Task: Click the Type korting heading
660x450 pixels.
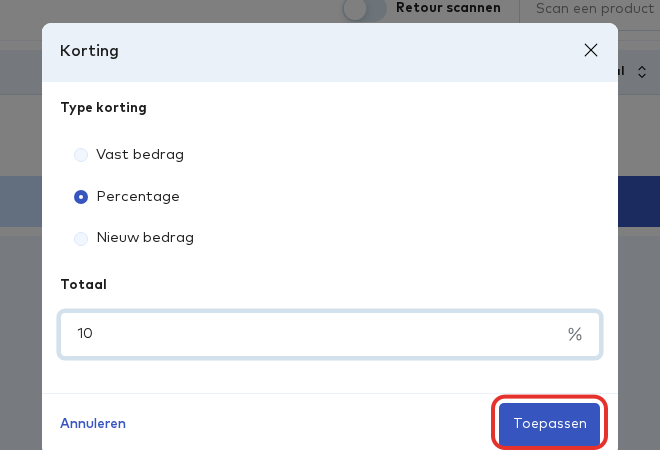Action: click(x=104, y=108)
